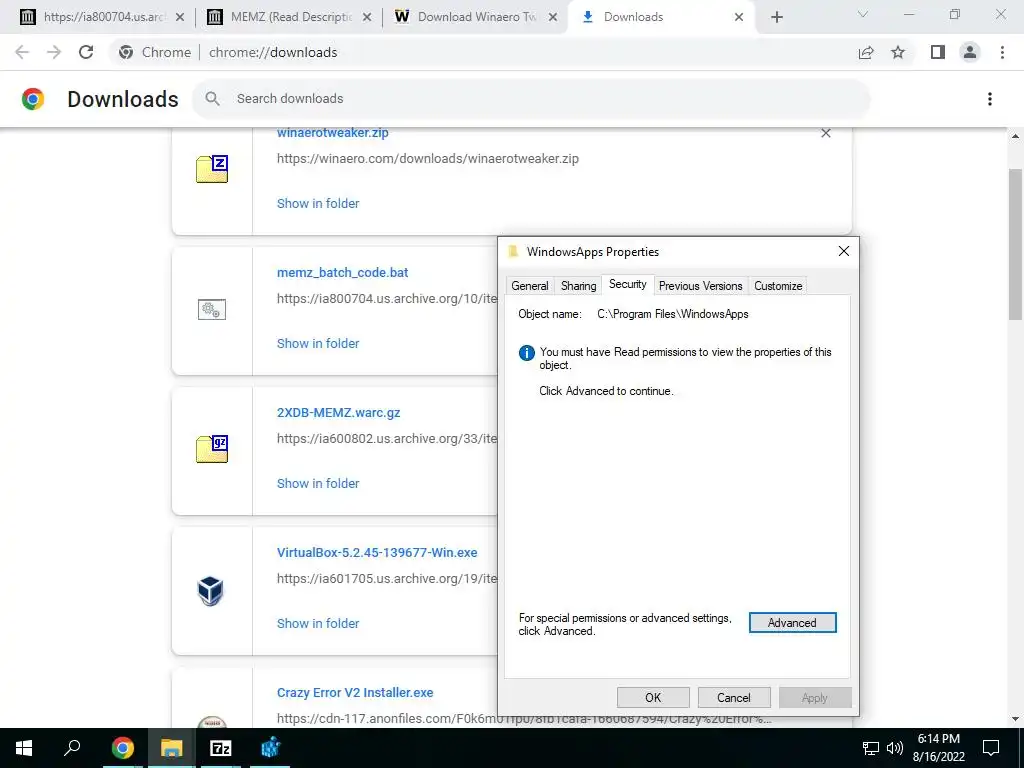This screenshot has height=768, width=1024.
Task: Close the MEMZ (Read Description) tab
Action: click(367, 17)
